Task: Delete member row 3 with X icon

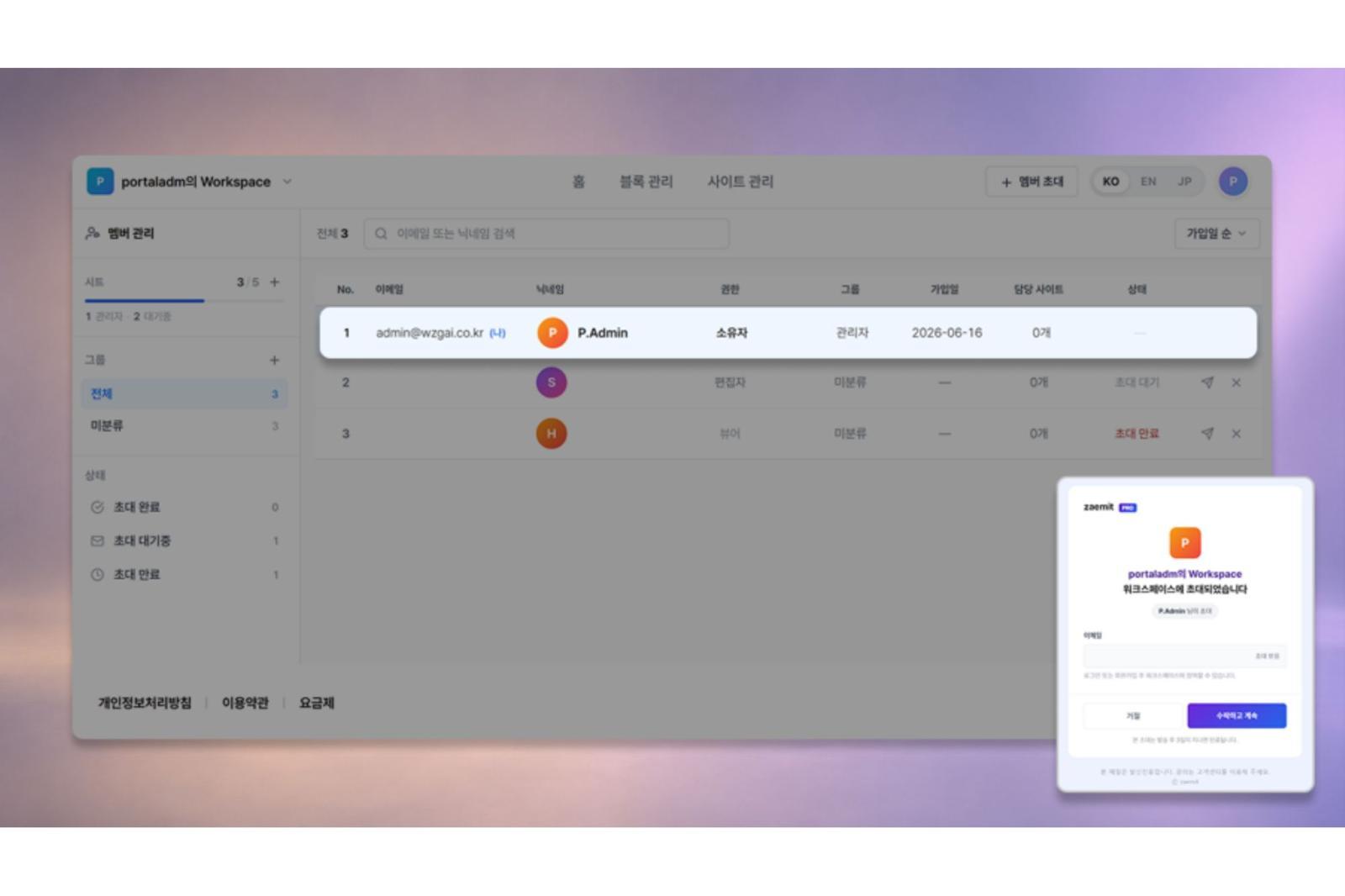Action: 1236,434
